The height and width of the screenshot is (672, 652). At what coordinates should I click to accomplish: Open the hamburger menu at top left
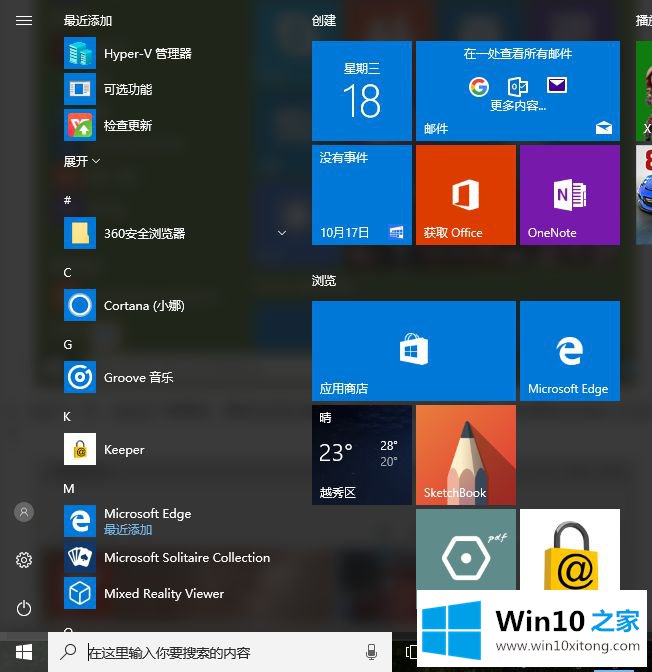[24, 20]
